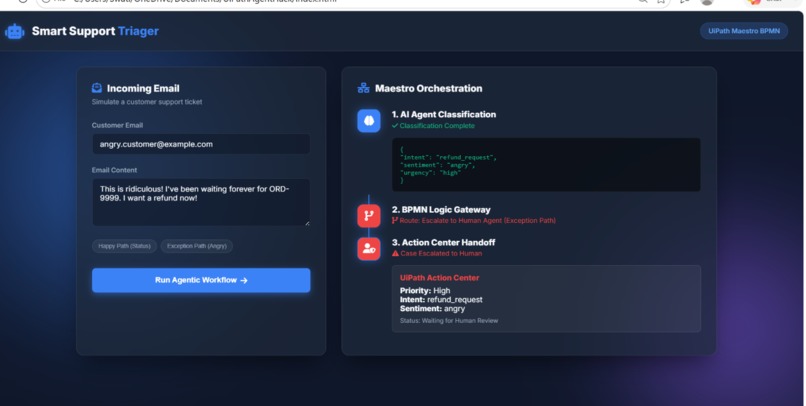Click '3. Action Center Handoff' step title
Viewport: 806px width, 406px height.
(443, 243)
